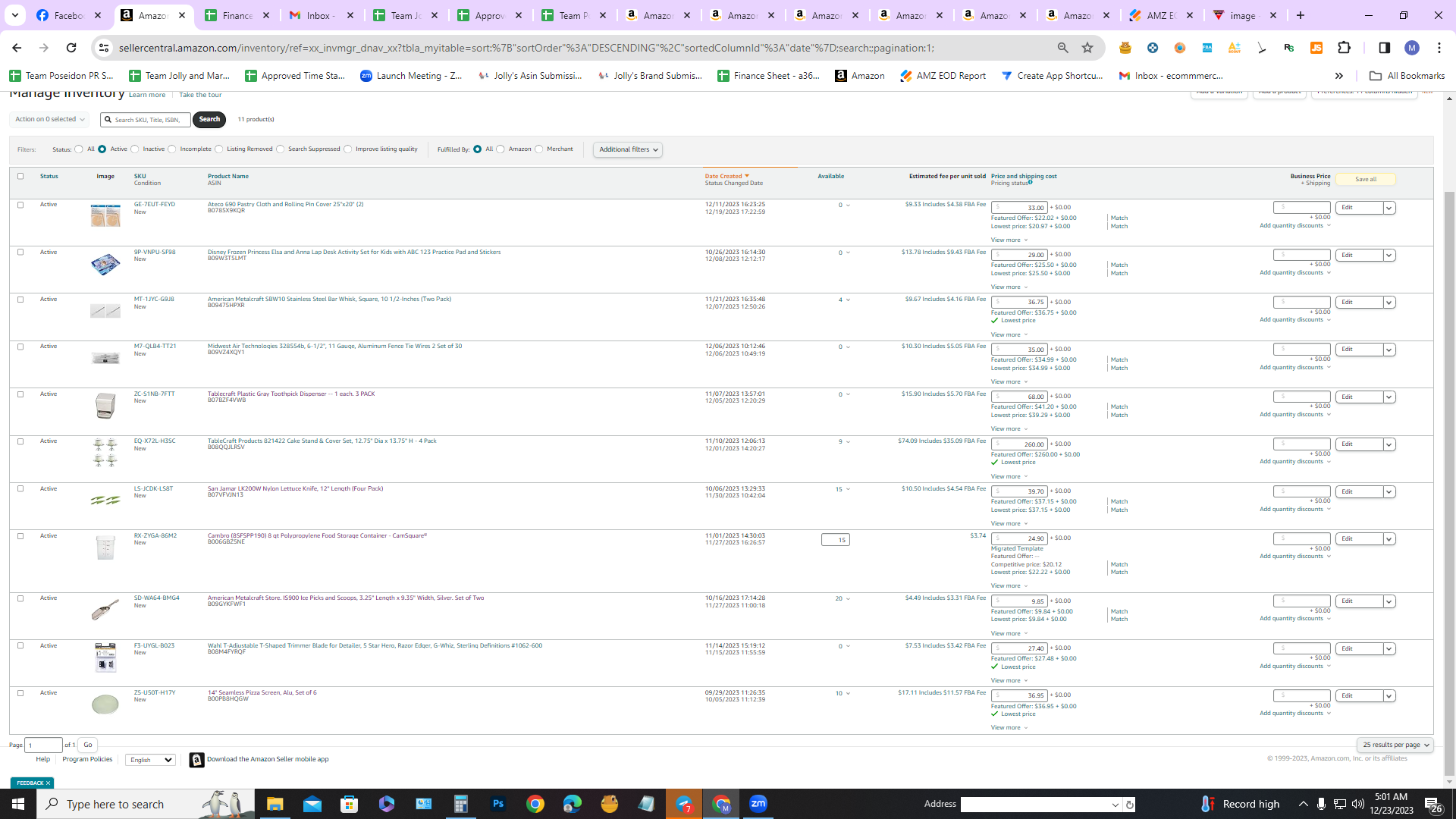Expand the Additional filters dropdown
Image resolution: width=1456 pixels, height=819 pixels.
click(x=628, y=149)
